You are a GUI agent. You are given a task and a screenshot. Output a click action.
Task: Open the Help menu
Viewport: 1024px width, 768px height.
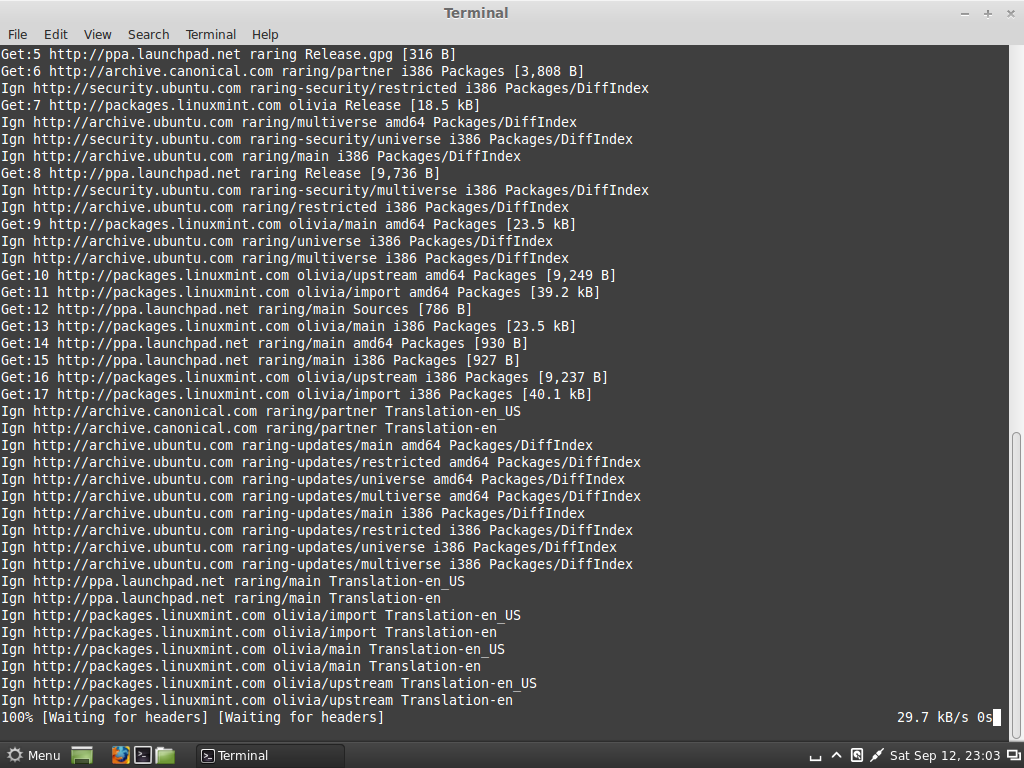pos(264,35)
